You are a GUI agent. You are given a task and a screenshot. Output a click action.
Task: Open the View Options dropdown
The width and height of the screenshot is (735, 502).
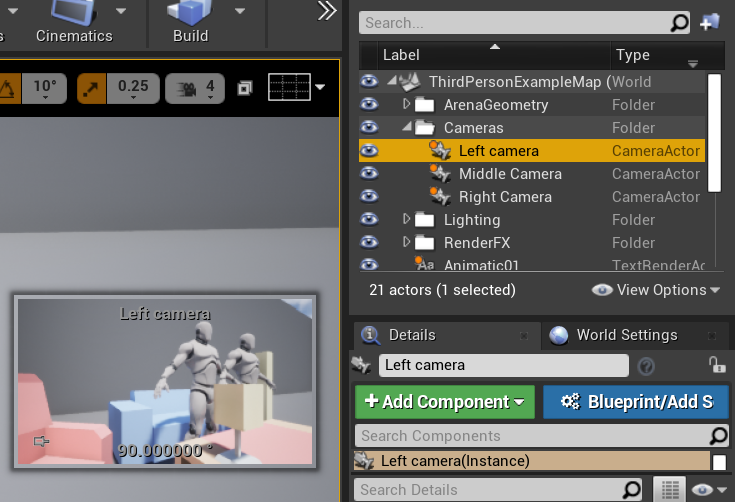pyautogui.click(x=656, y=290)
